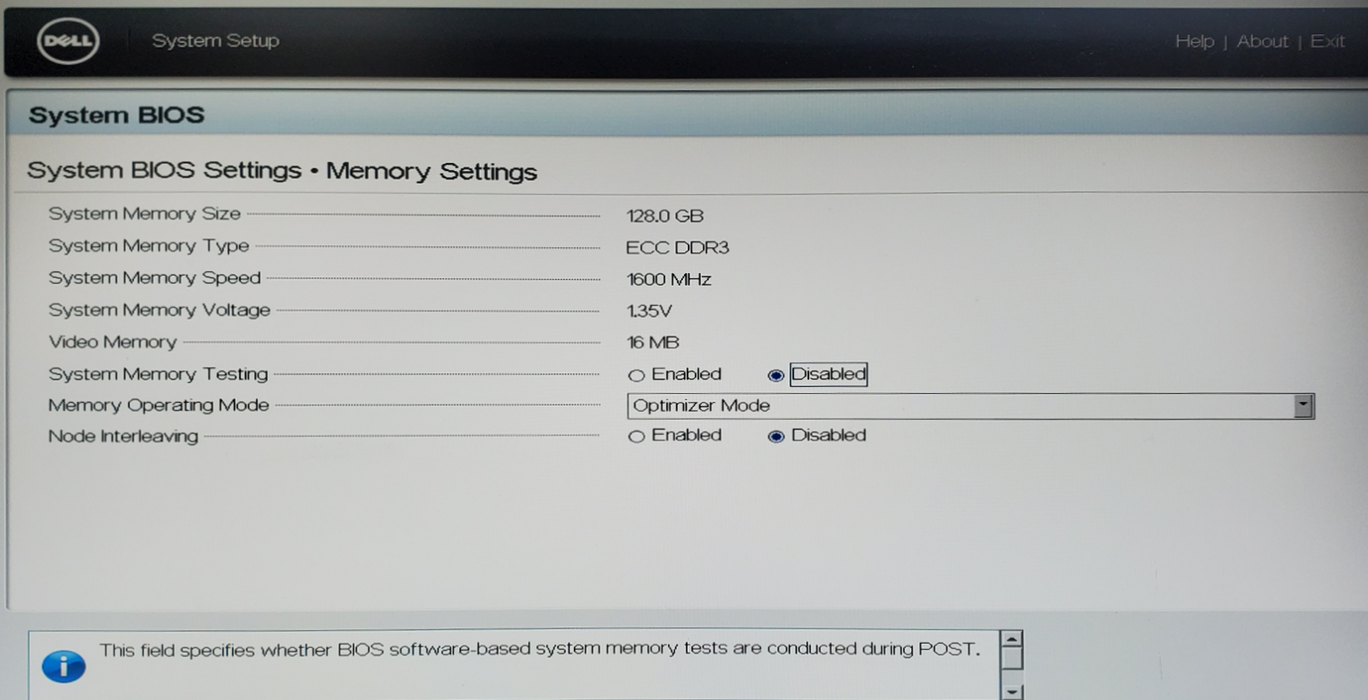This screenshot has width=1368, height=700.
Task: Click the help text scrollbar thumb
Action: (1012, 658)
